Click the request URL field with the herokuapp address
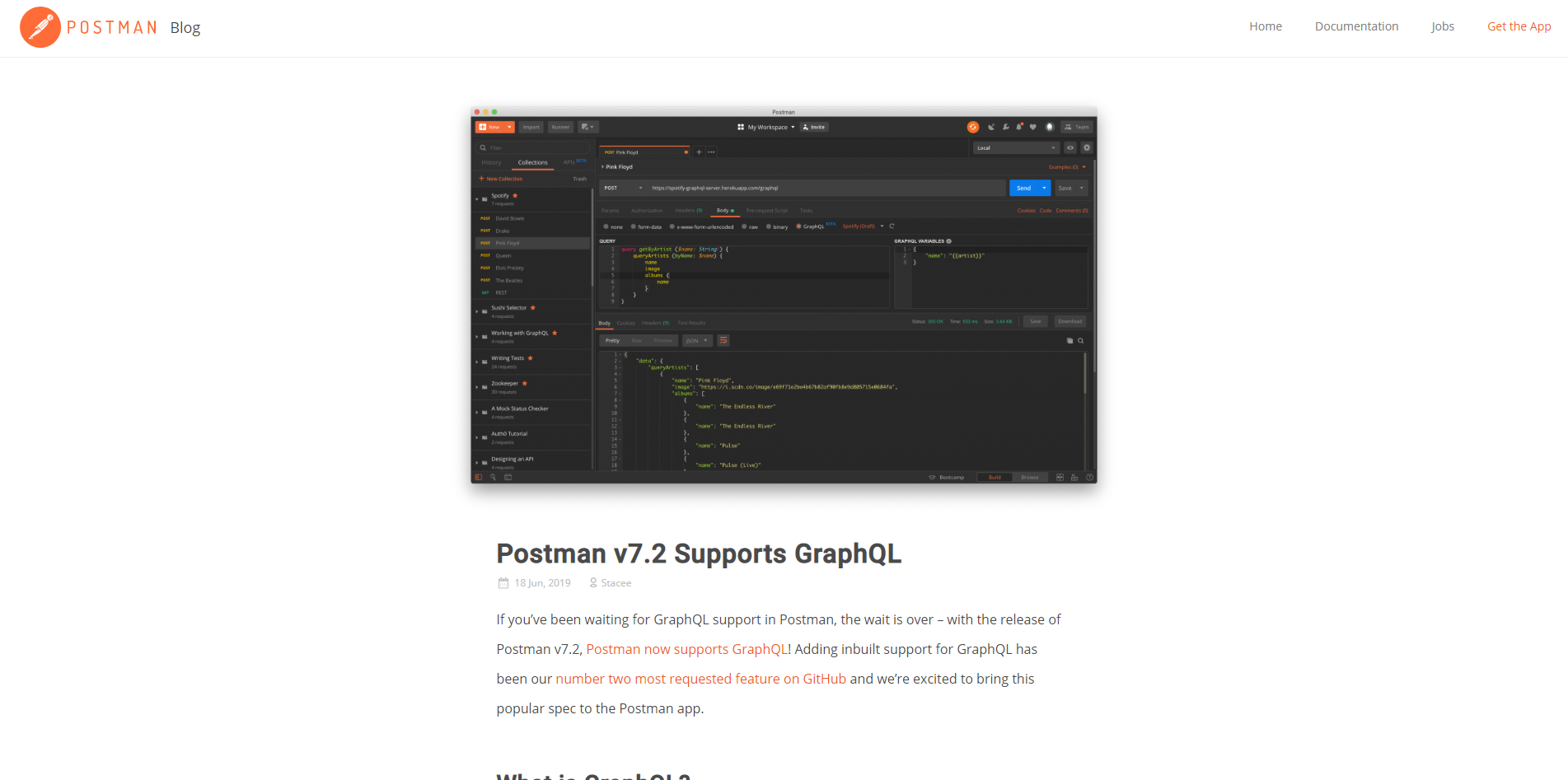 pyautogui.click(x=826, y=188)
